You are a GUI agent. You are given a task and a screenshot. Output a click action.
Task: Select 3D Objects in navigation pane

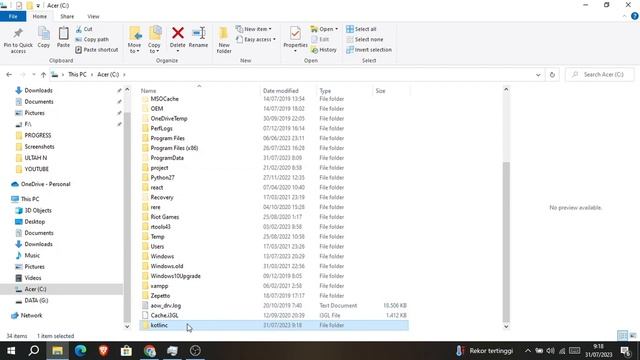[38, 211]
